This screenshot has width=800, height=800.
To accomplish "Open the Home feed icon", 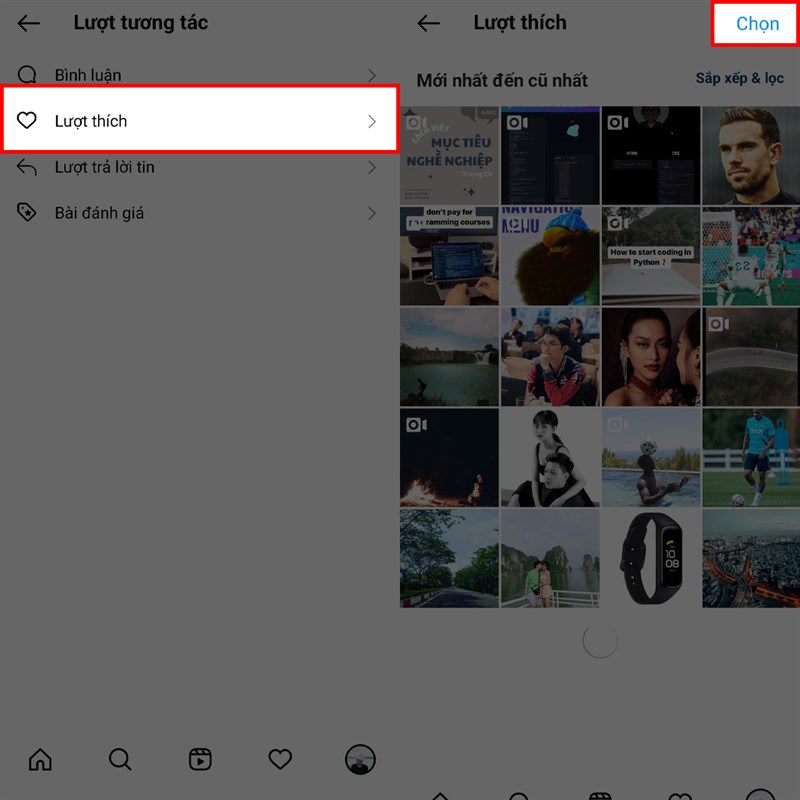I will [x=40, y=760].
